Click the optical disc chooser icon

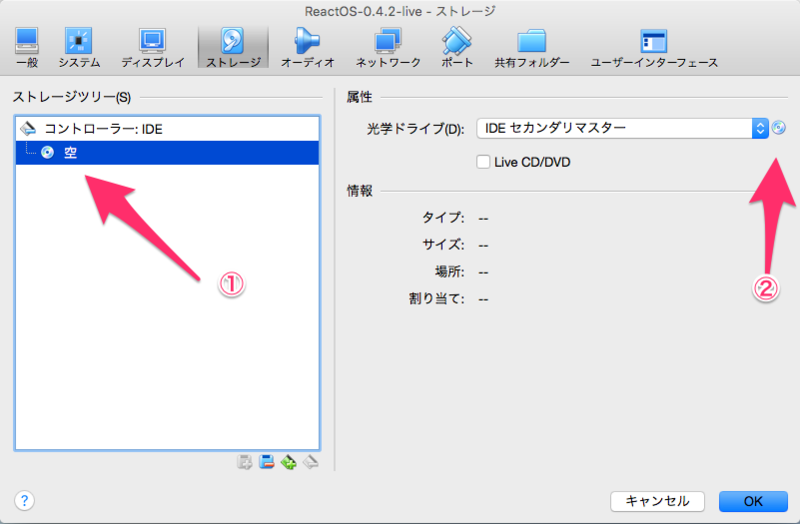point(779,128)
